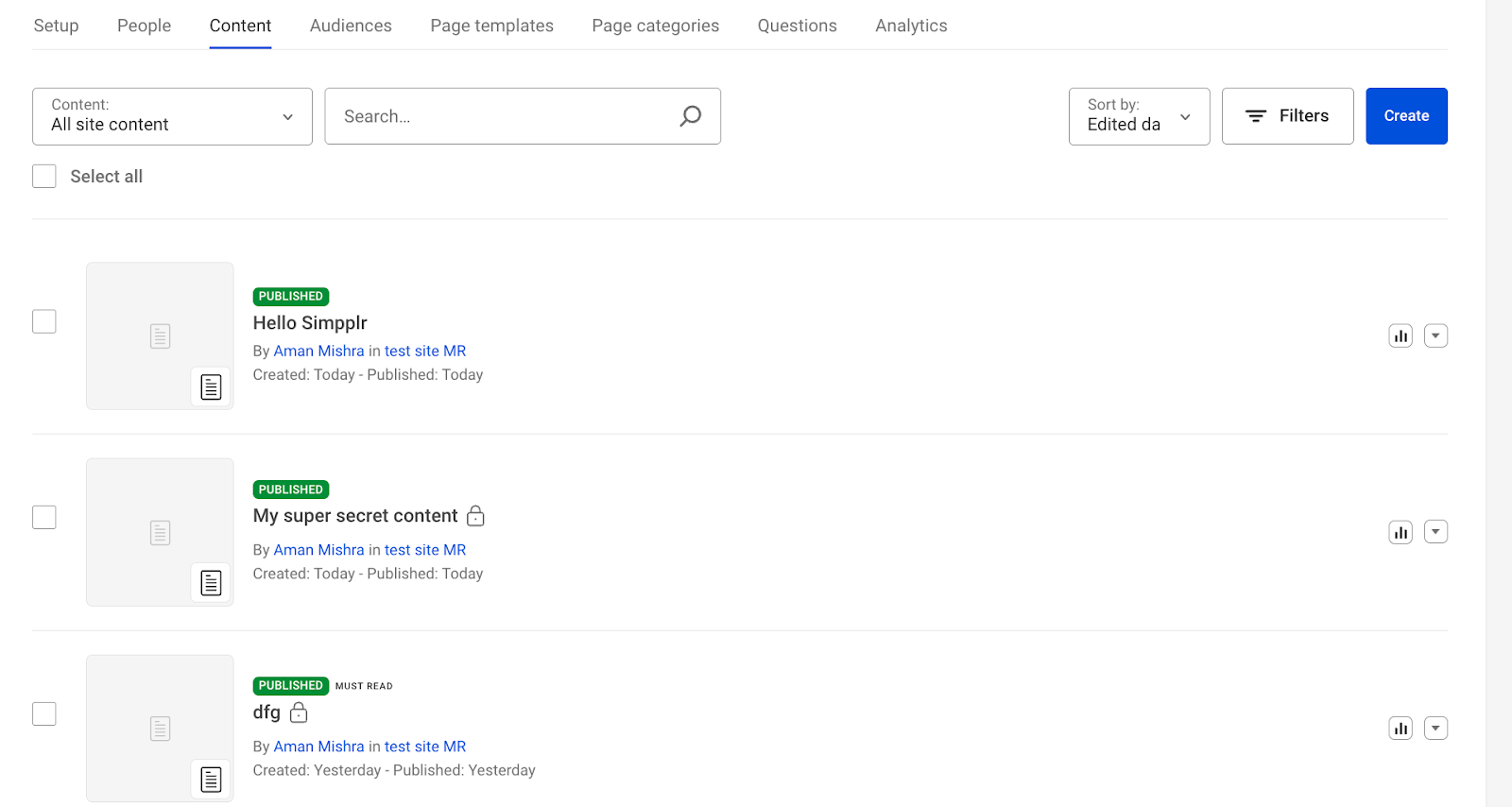The image size is (1512, 807).
Task: Open the Sort by dropdown
Action: 1139,116
